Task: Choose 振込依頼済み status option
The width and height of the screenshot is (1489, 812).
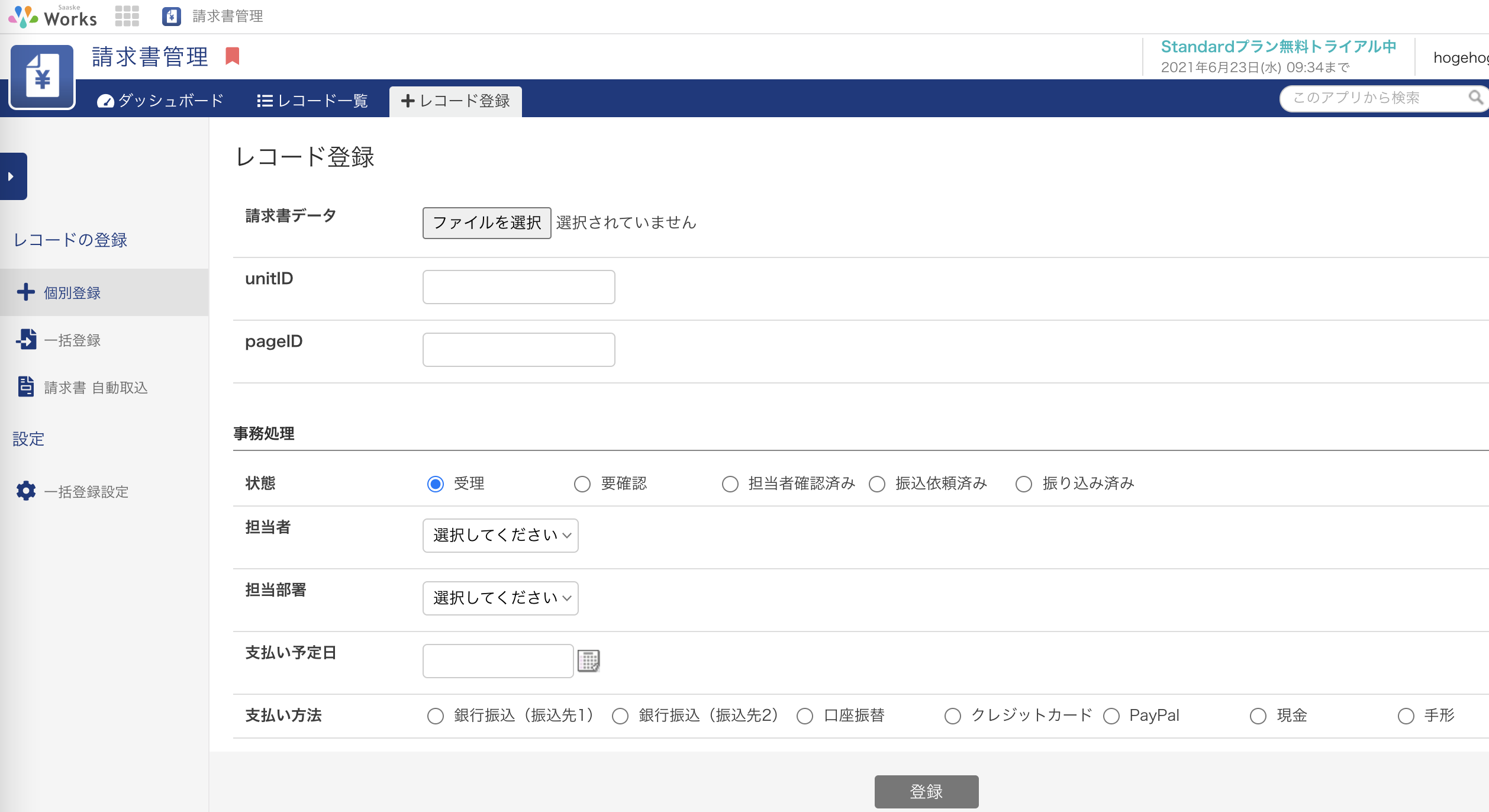Action: tap(877, 484)
